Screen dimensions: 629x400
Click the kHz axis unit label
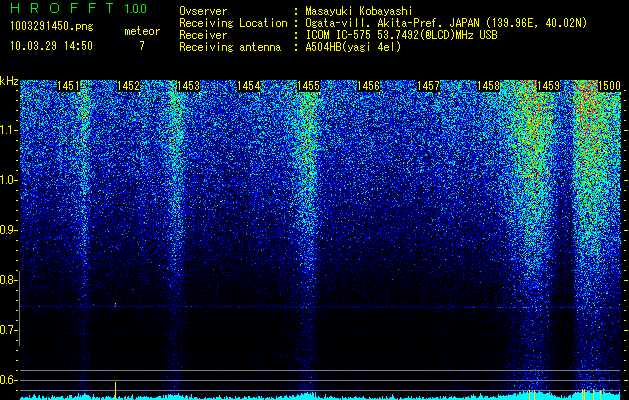coord(9,81)
